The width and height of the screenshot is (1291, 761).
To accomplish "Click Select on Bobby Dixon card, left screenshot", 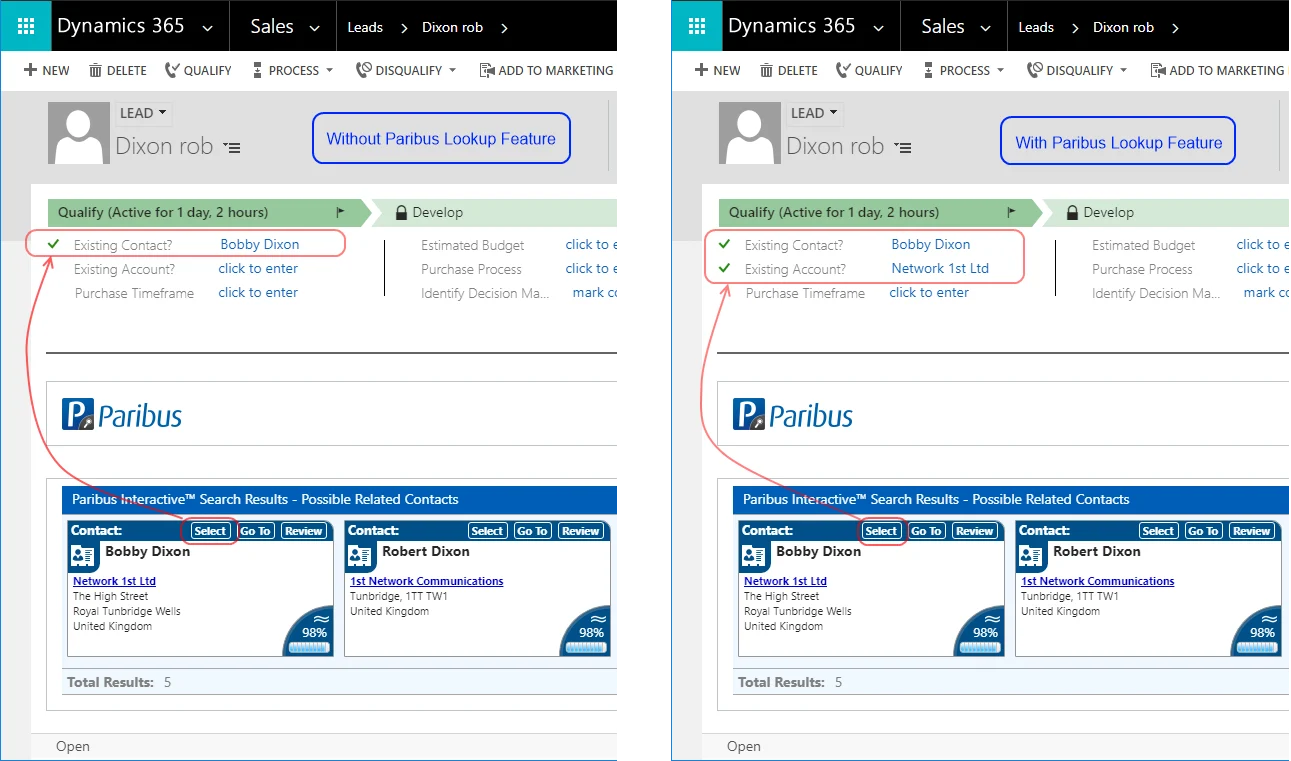I will click(x=210, y=531).
